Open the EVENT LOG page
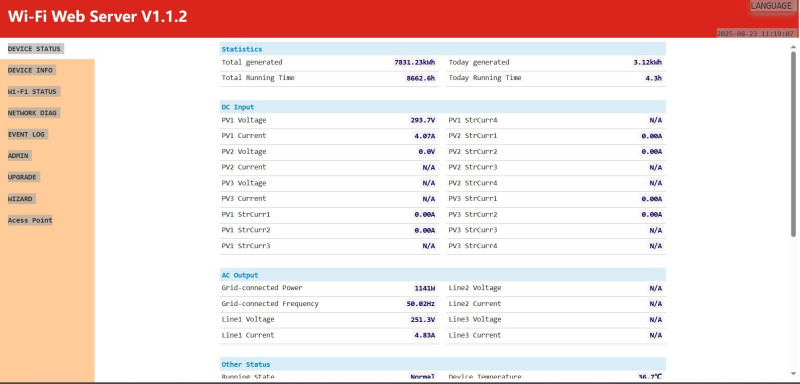 pos(27,135)
